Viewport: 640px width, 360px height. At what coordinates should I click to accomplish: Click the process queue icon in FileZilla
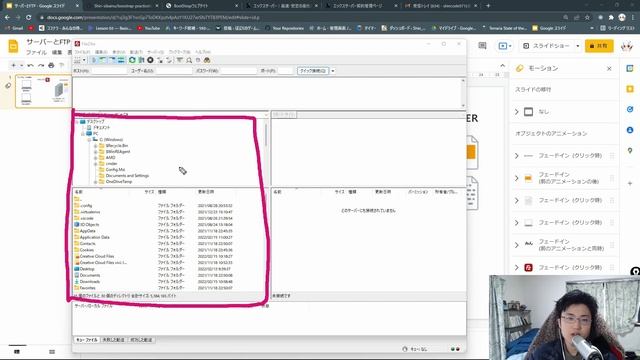[x=141, y=60]
